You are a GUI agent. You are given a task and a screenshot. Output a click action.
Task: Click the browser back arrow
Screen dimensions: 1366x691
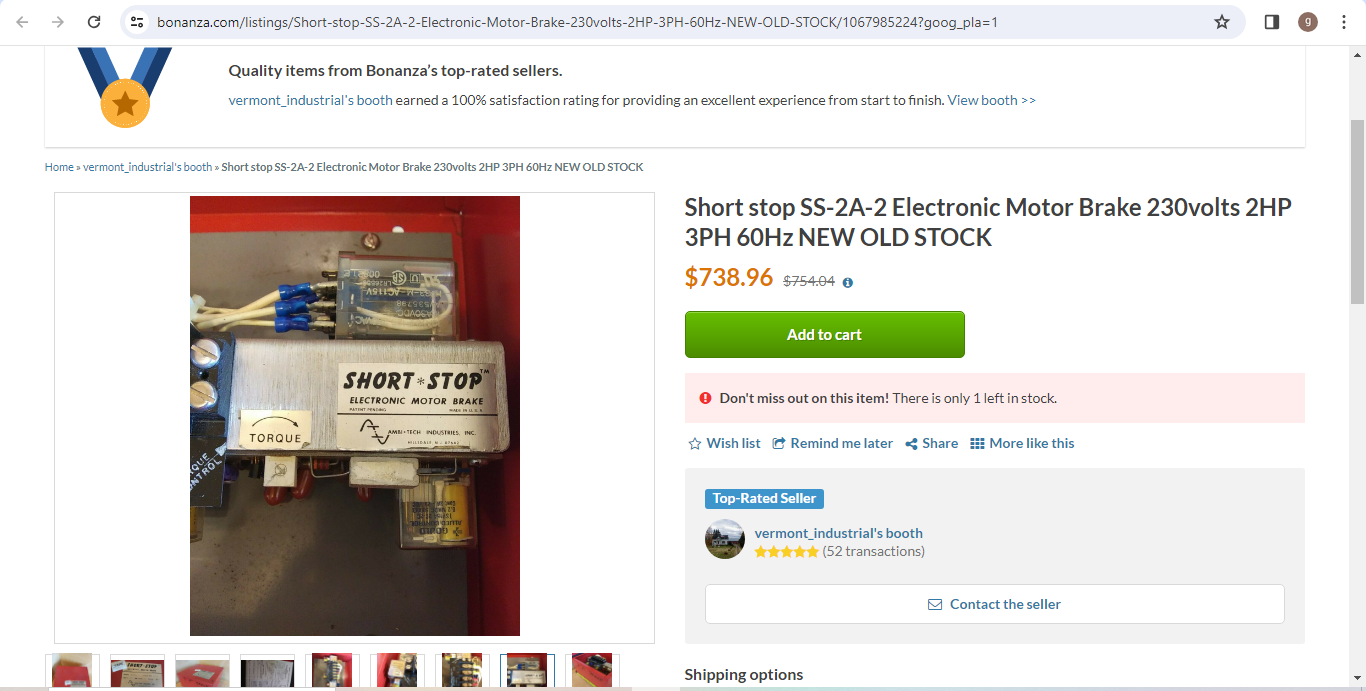click(x=22, y=22)
